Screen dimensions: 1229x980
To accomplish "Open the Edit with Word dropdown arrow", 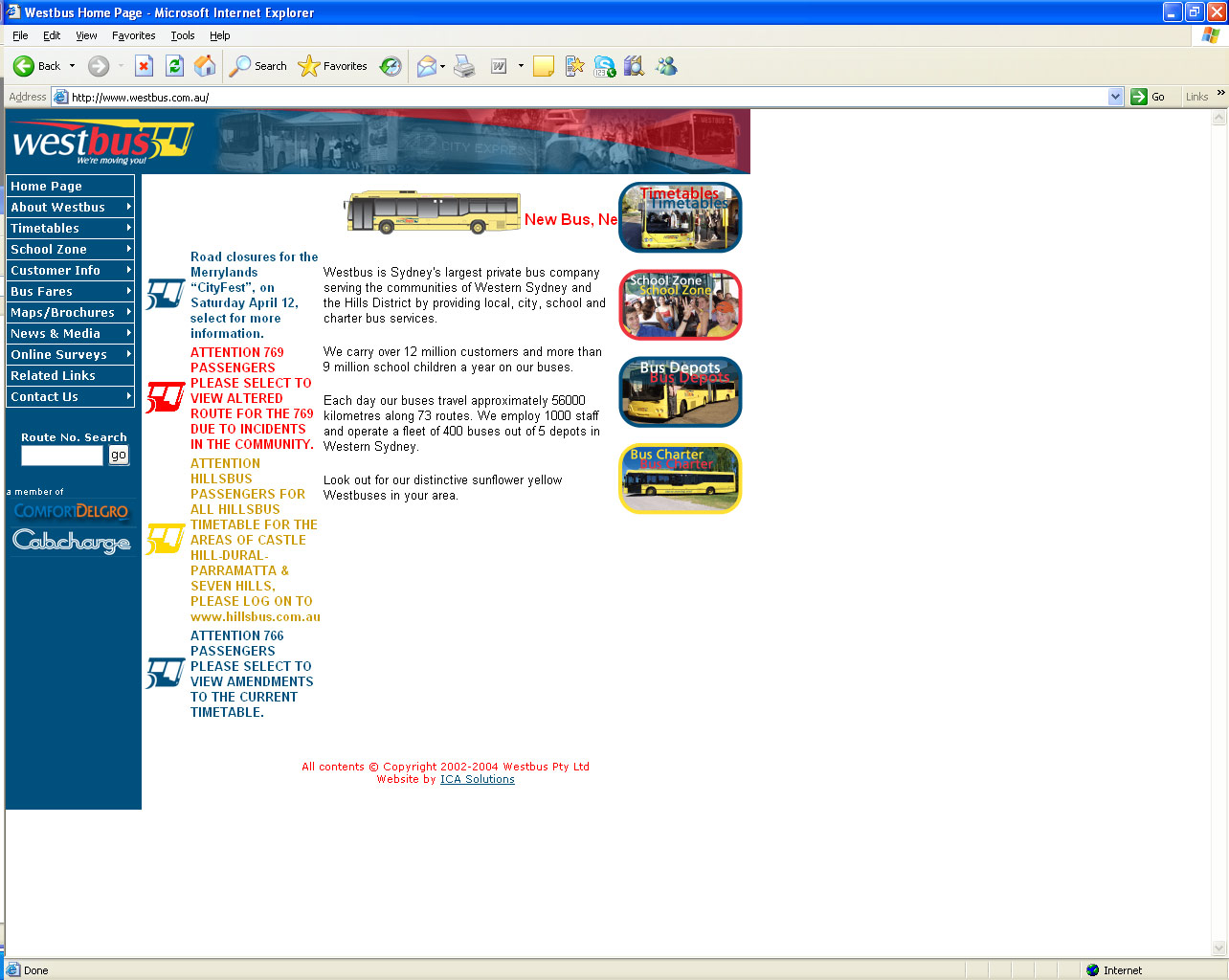I will point(521,66).
